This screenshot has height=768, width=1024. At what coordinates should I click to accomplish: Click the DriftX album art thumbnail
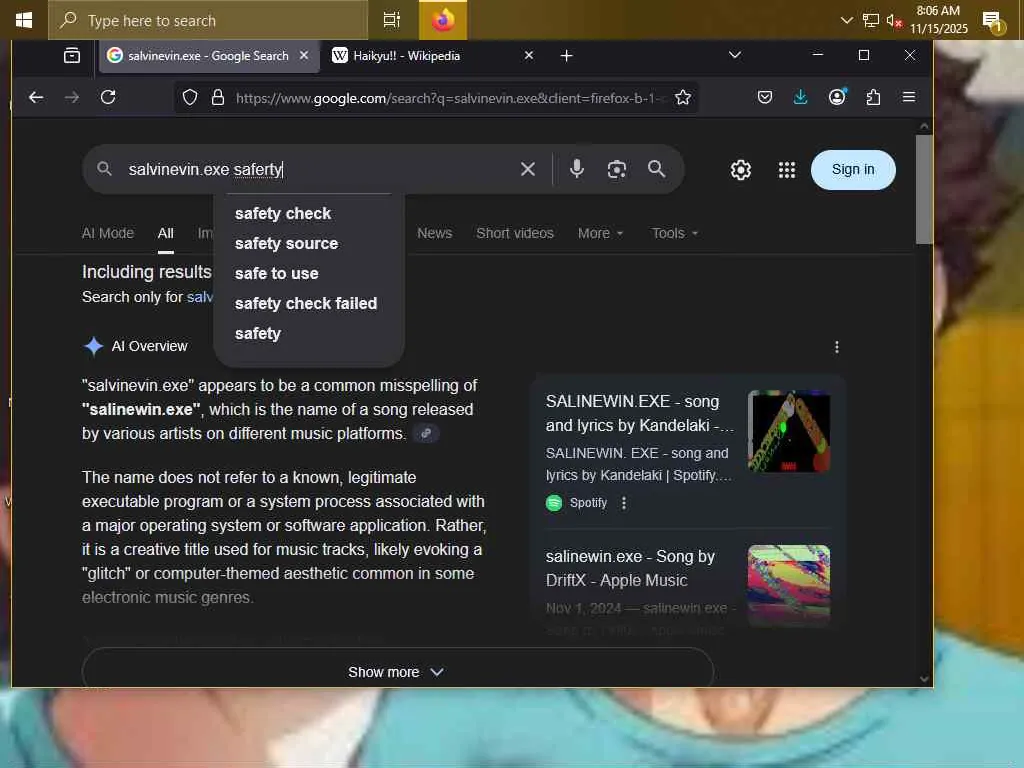[x=789, y=585]
